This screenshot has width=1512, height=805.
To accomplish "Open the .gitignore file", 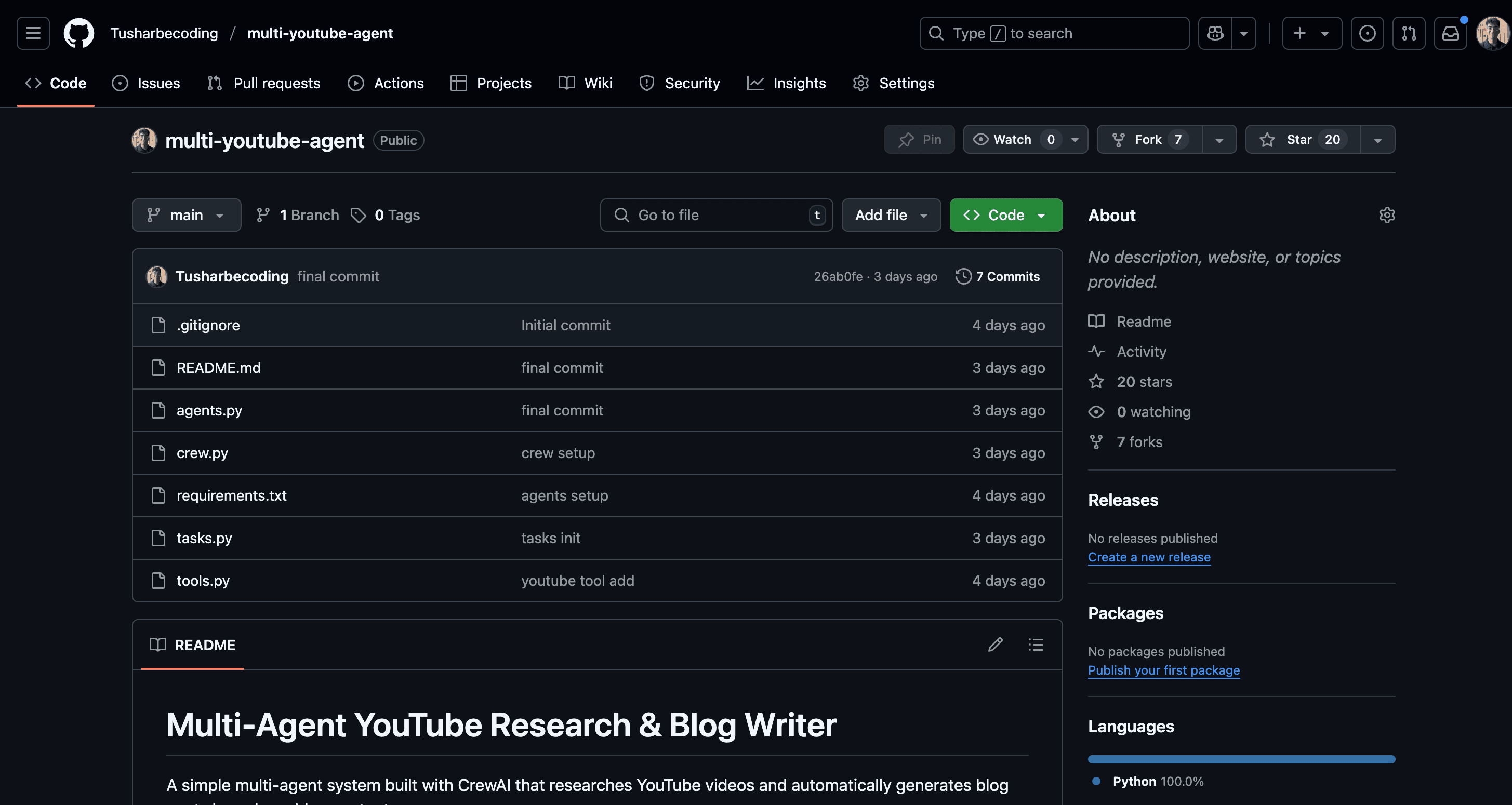I will tap(208, 326).
